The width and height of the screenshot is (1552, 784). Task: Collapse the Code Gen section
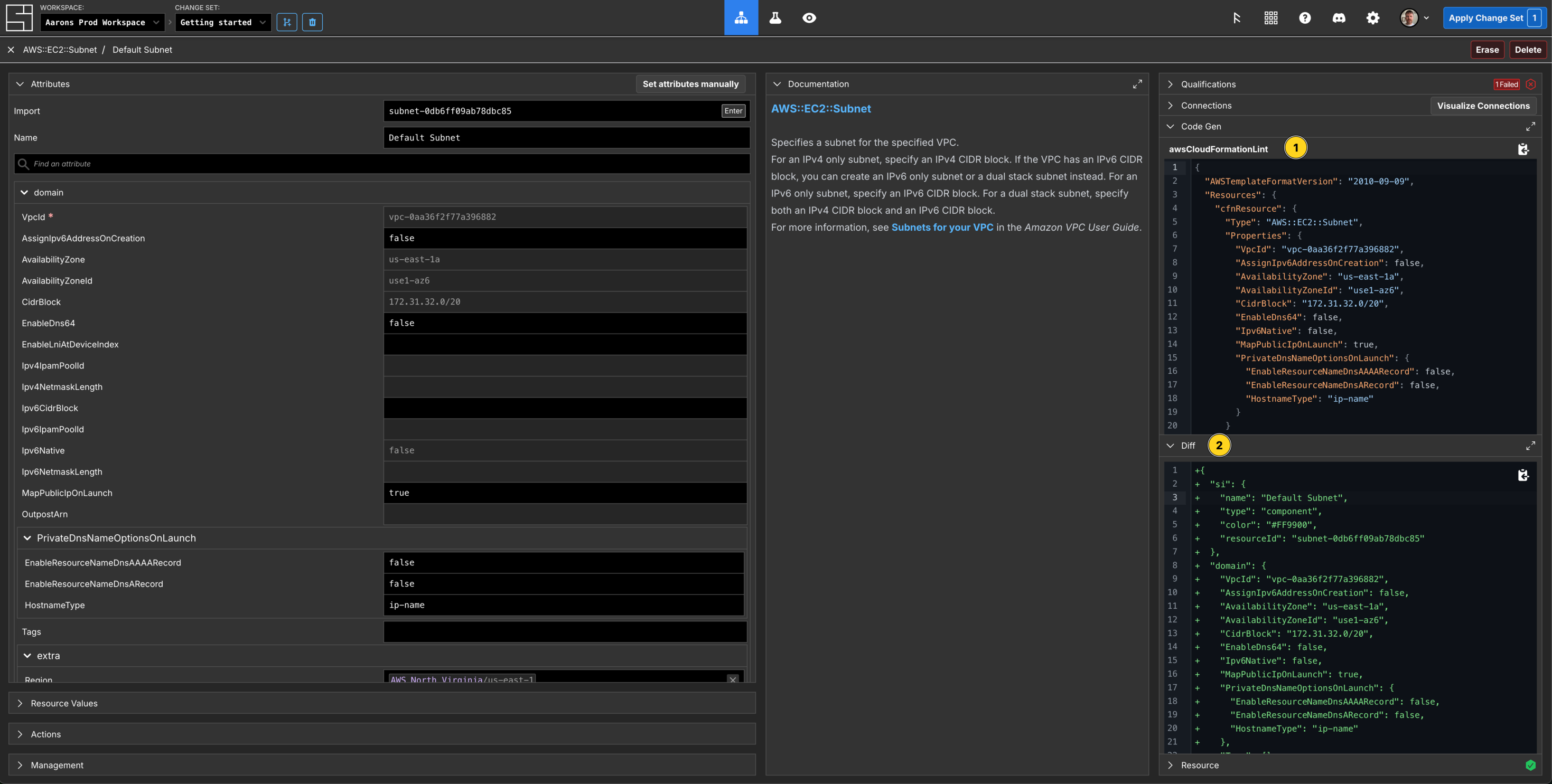[1170, 127]
